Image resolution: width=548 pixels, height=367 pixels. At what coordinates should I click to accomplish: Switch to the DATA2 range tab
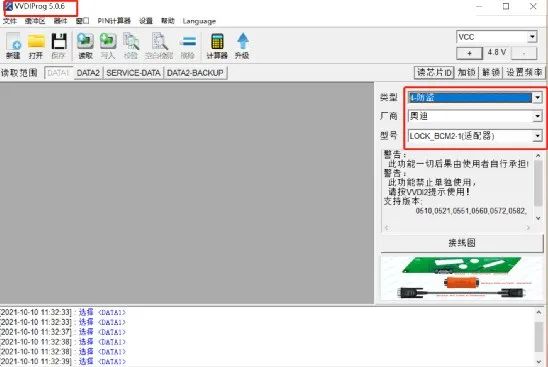pos(88,73)
